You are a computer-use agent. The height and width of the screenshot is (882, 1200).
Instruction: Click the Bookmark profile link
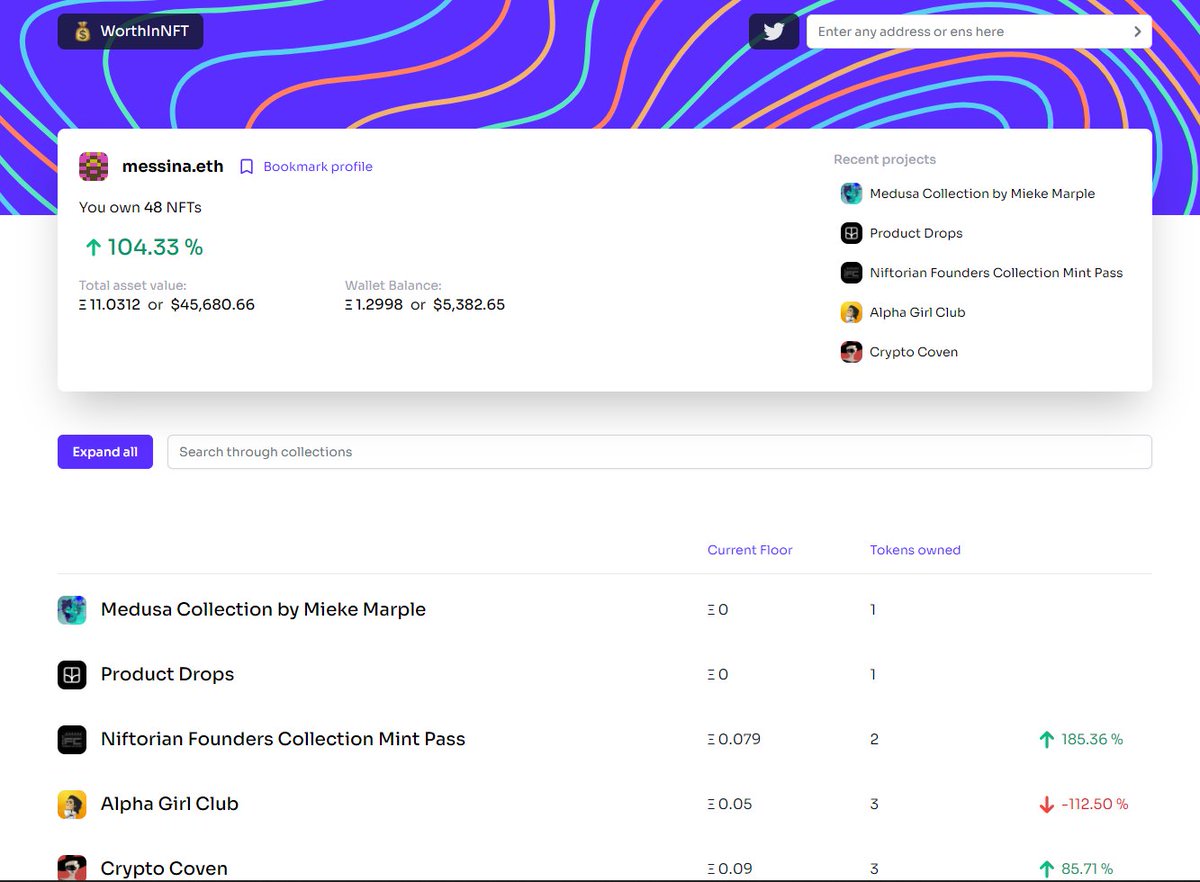[318, 167]
